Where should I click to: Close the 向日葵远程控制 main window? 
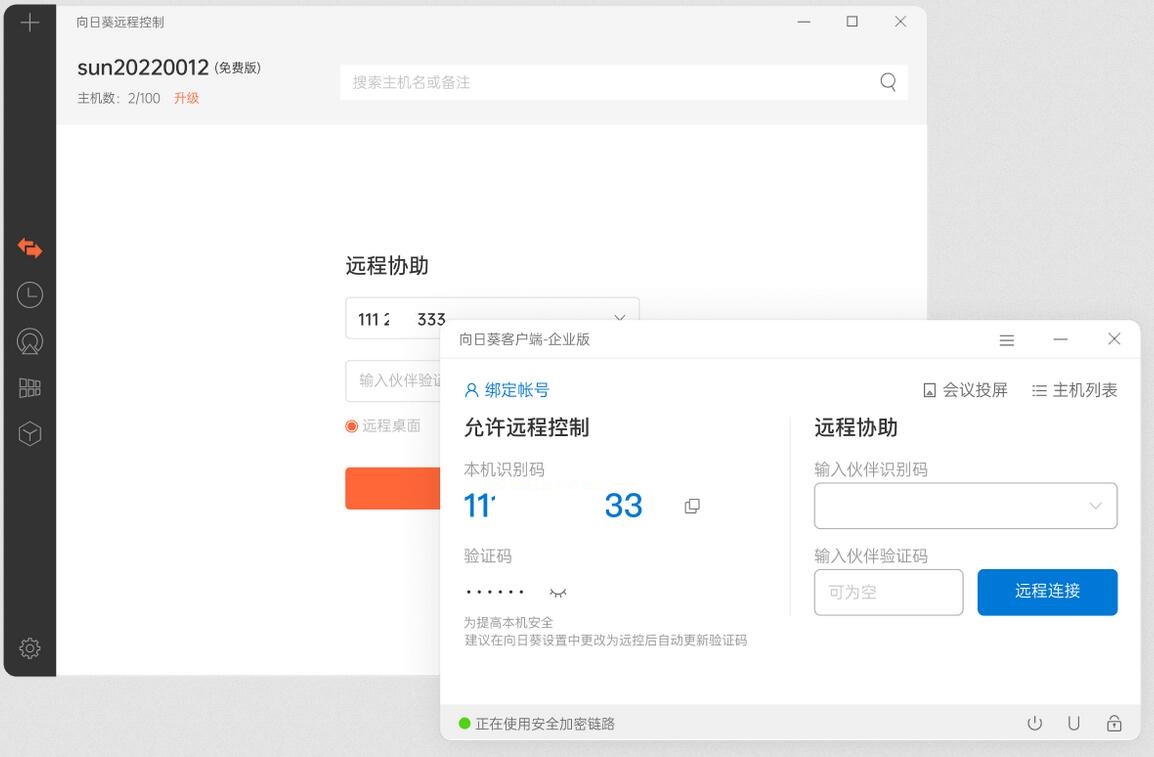(900, 21)
